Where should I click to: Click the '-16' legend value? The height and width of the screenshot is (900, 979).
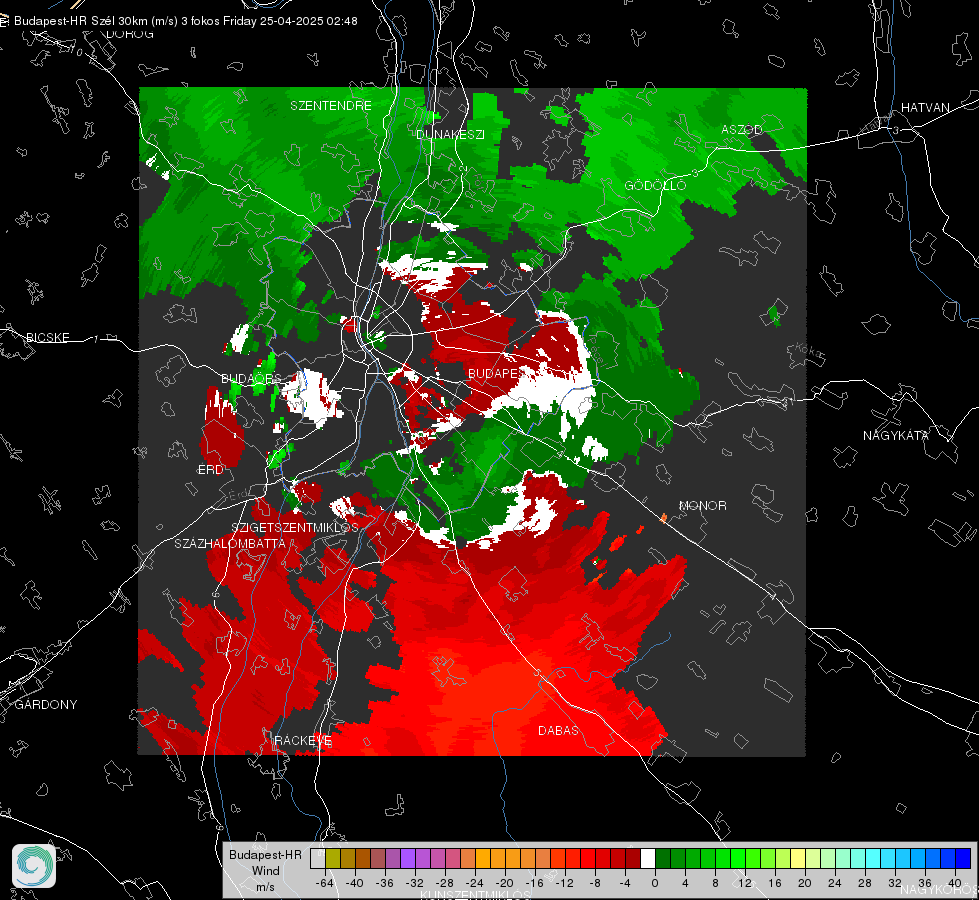pos(535,883)
